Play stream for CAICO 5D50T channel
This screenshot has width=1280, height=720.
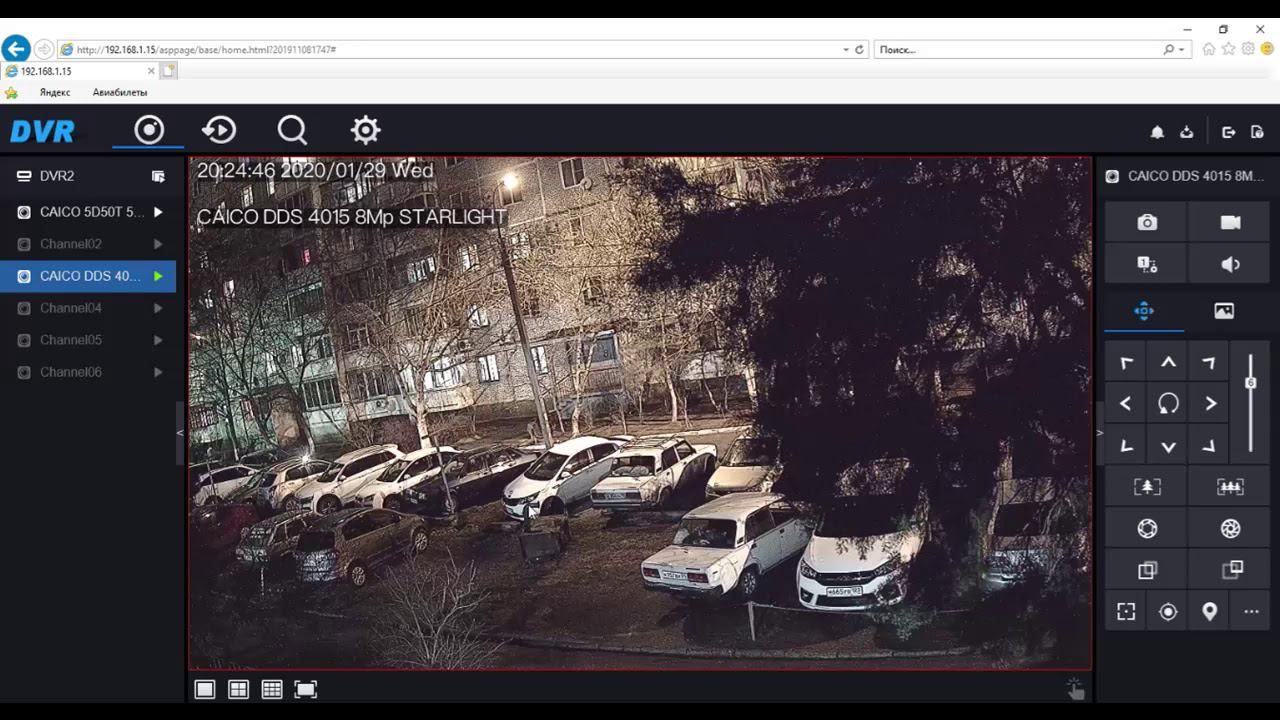158,212
